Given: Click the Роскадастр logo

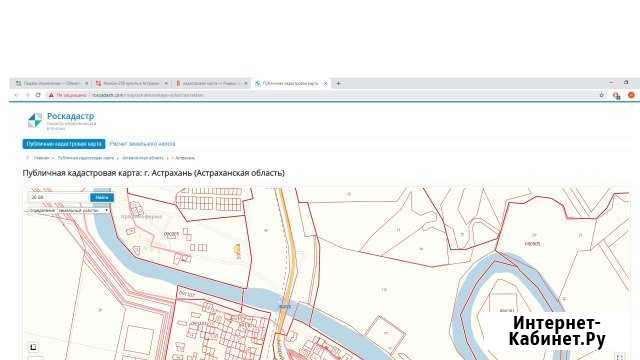Looking at the screenshot, I should 35,120.
